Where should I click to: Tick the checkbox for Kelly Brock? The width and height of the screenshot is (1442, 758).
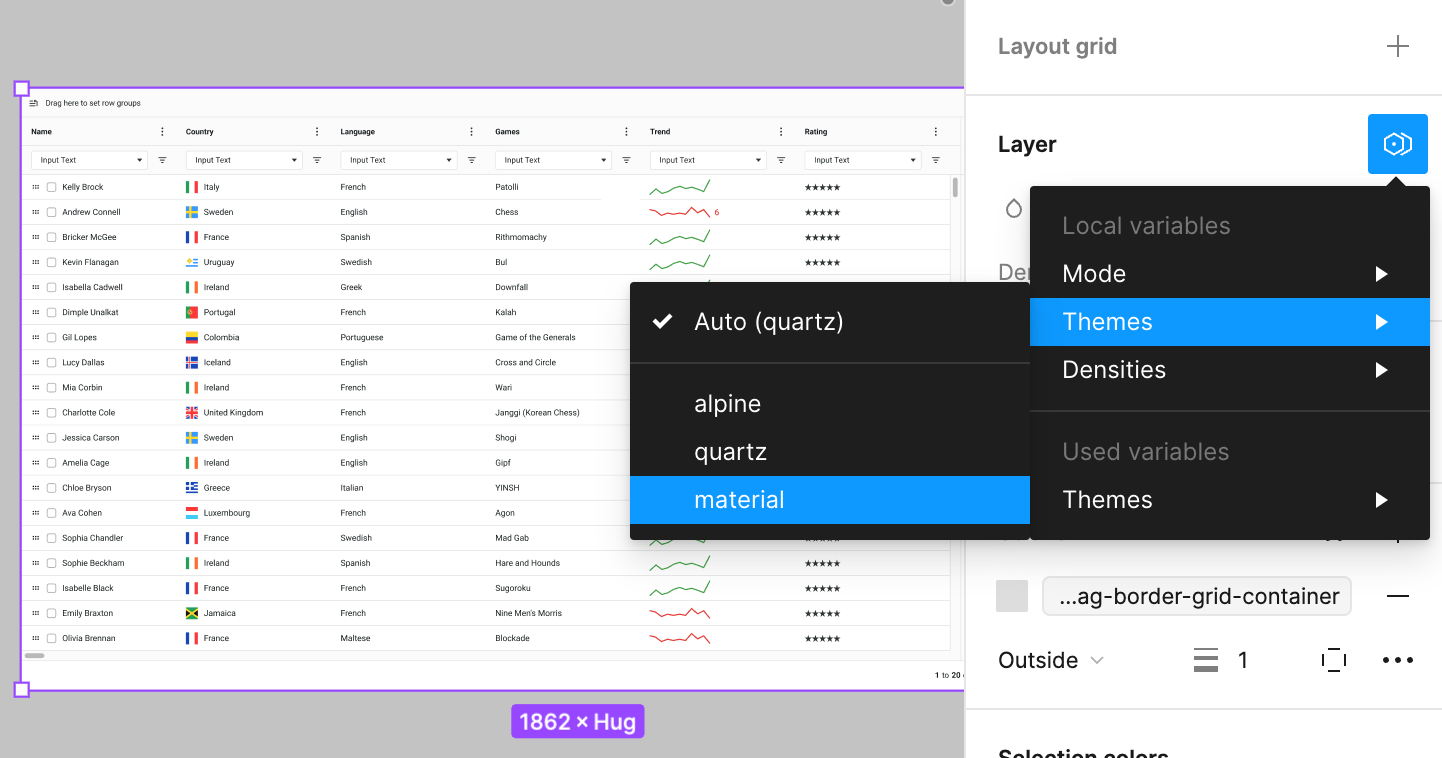[51, 187]
